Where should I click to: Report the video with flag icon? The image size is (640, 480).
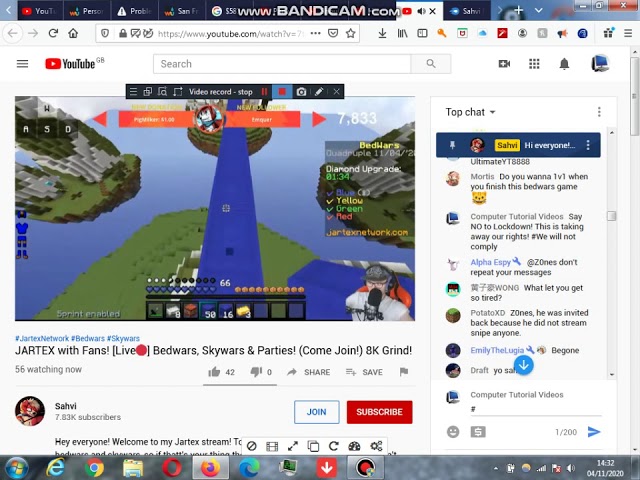point(404,372)
